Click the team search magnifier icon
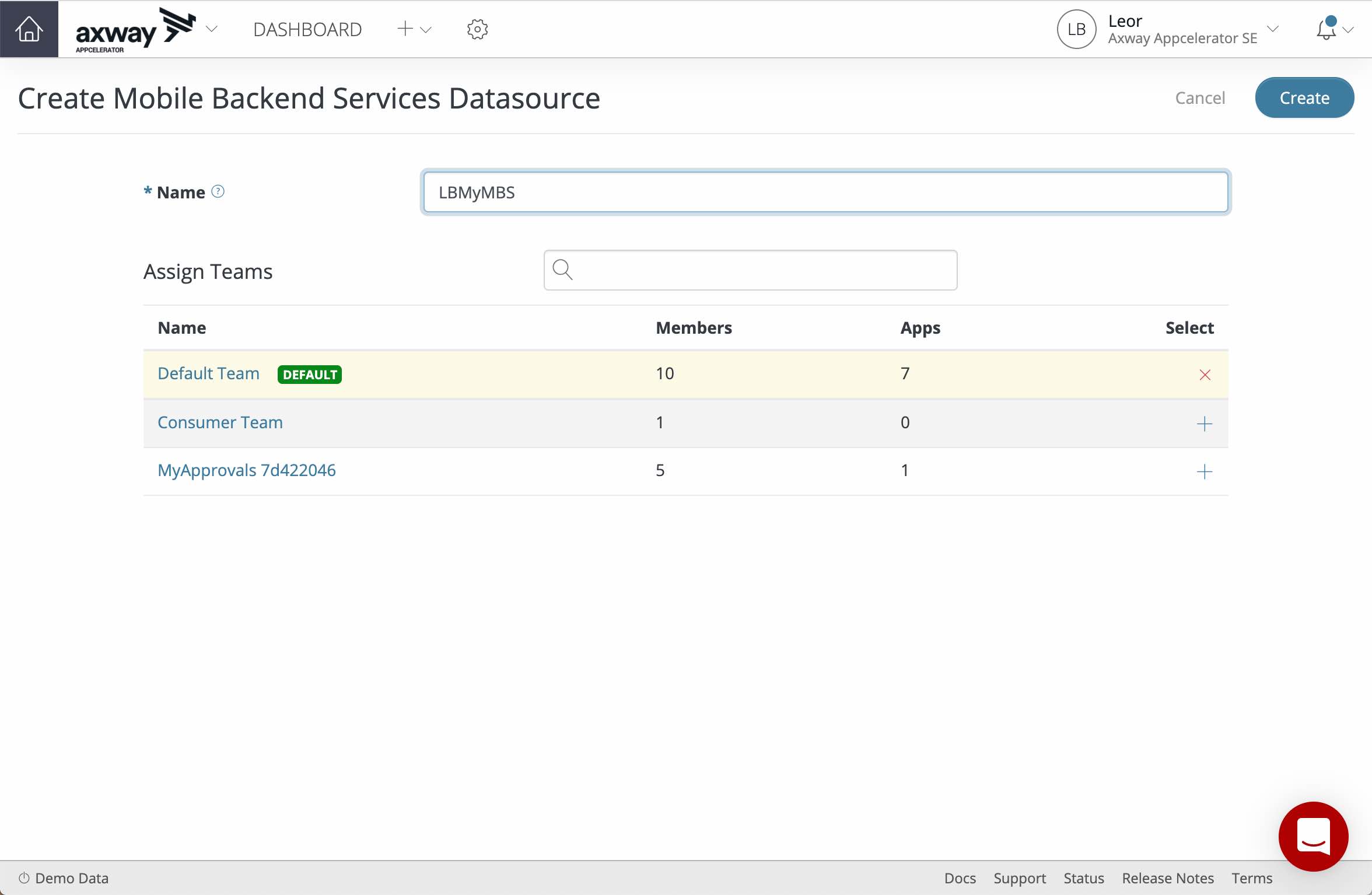 pos(562,270)
